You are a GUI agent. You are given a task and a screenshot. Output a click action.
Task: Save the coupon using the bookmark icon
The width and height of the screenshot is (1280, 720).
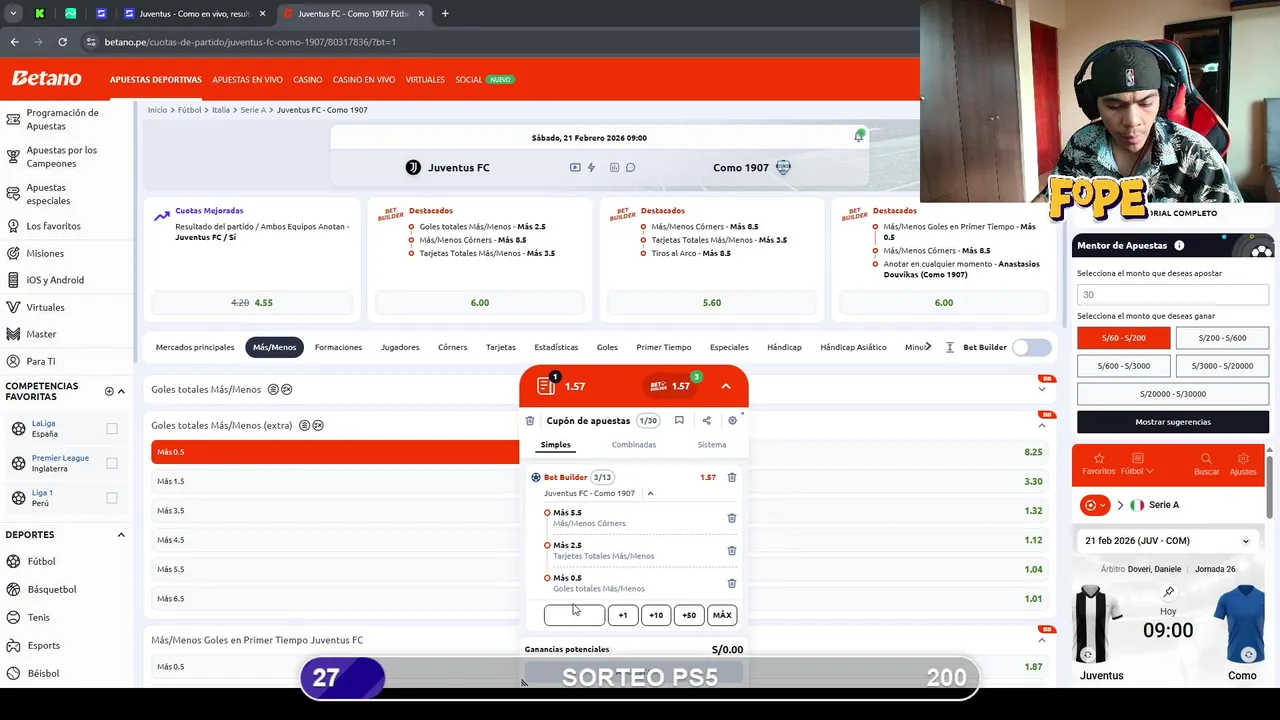(x=679, y=421)
